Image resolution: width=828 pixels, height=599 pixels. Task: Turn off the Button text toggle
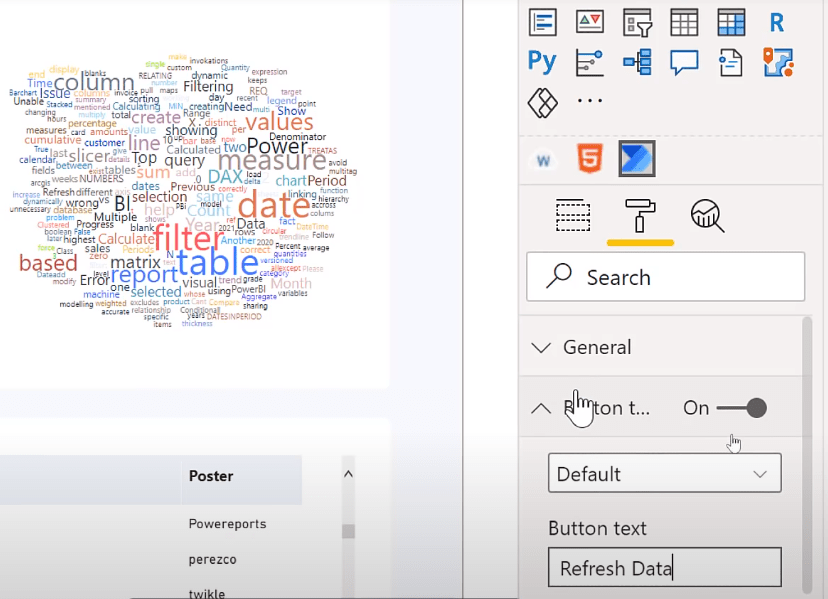tap(741, 408)
